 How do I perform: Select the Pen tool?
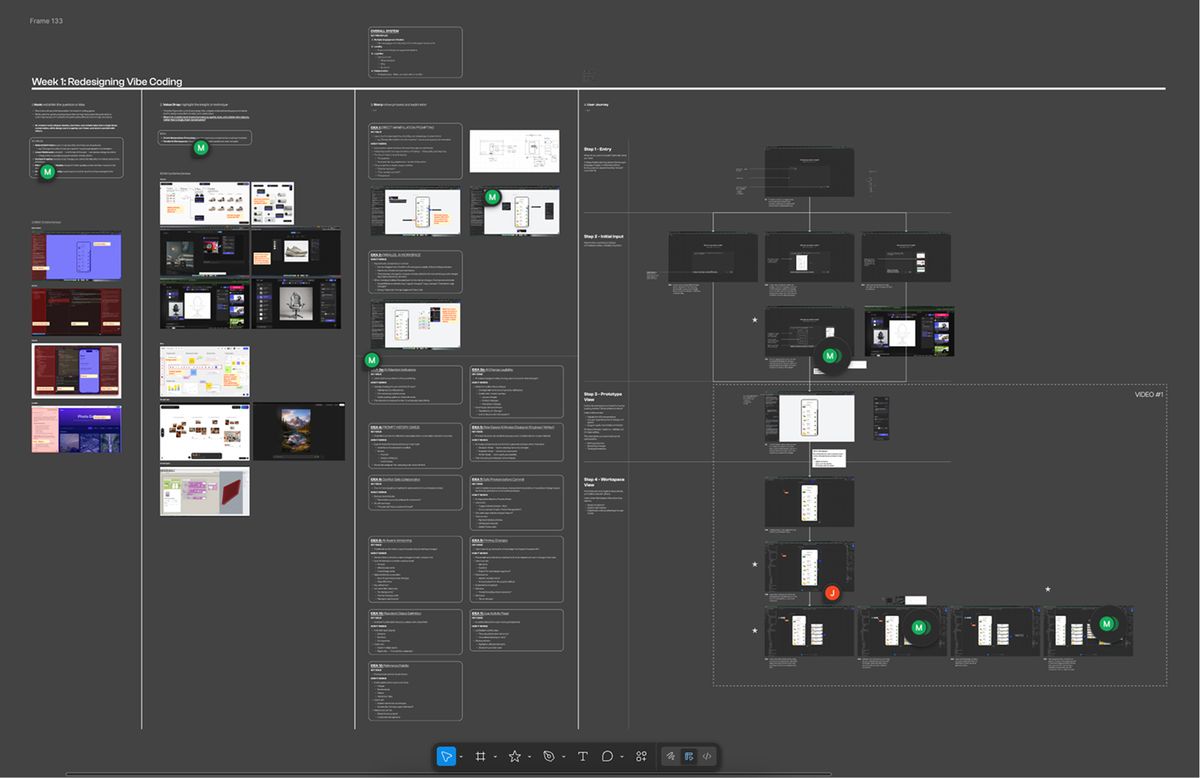point(548,756)
